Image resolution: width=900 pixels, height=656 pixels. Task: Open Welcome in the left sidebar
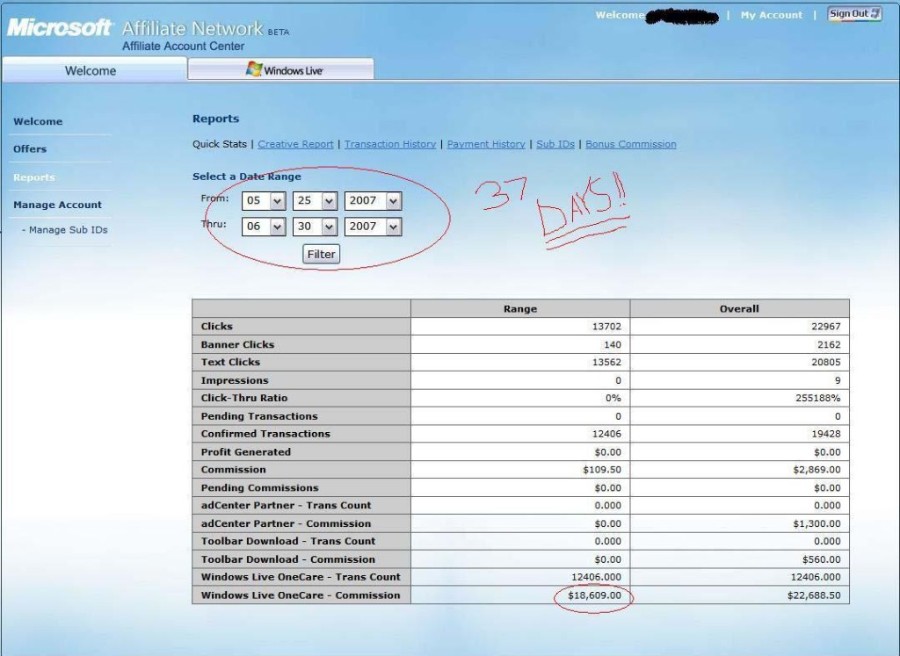[x=38, y=122]
